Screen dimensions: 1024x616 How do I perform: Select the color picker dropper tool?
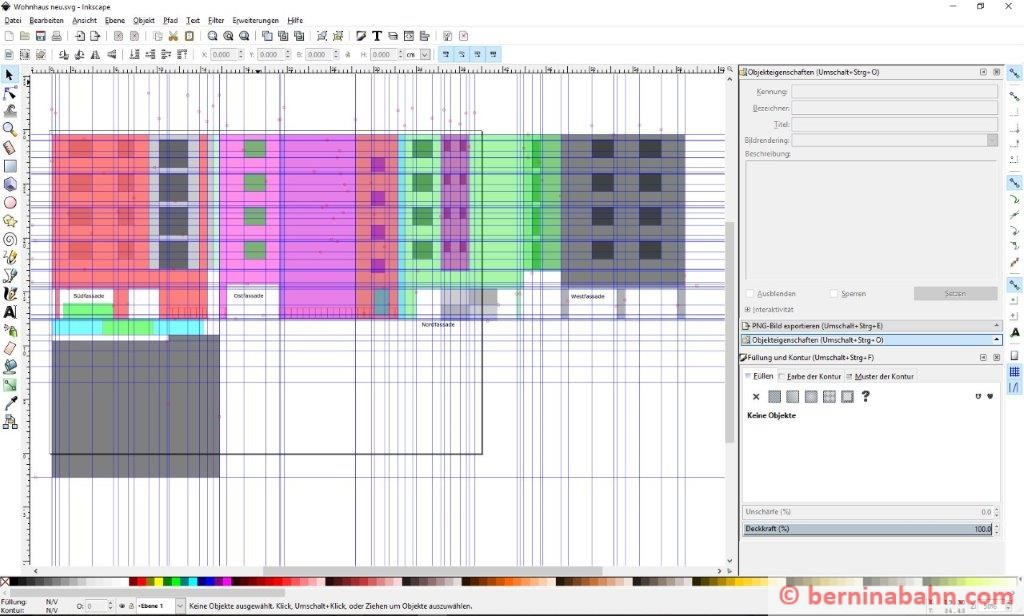(x=10, y=403)
